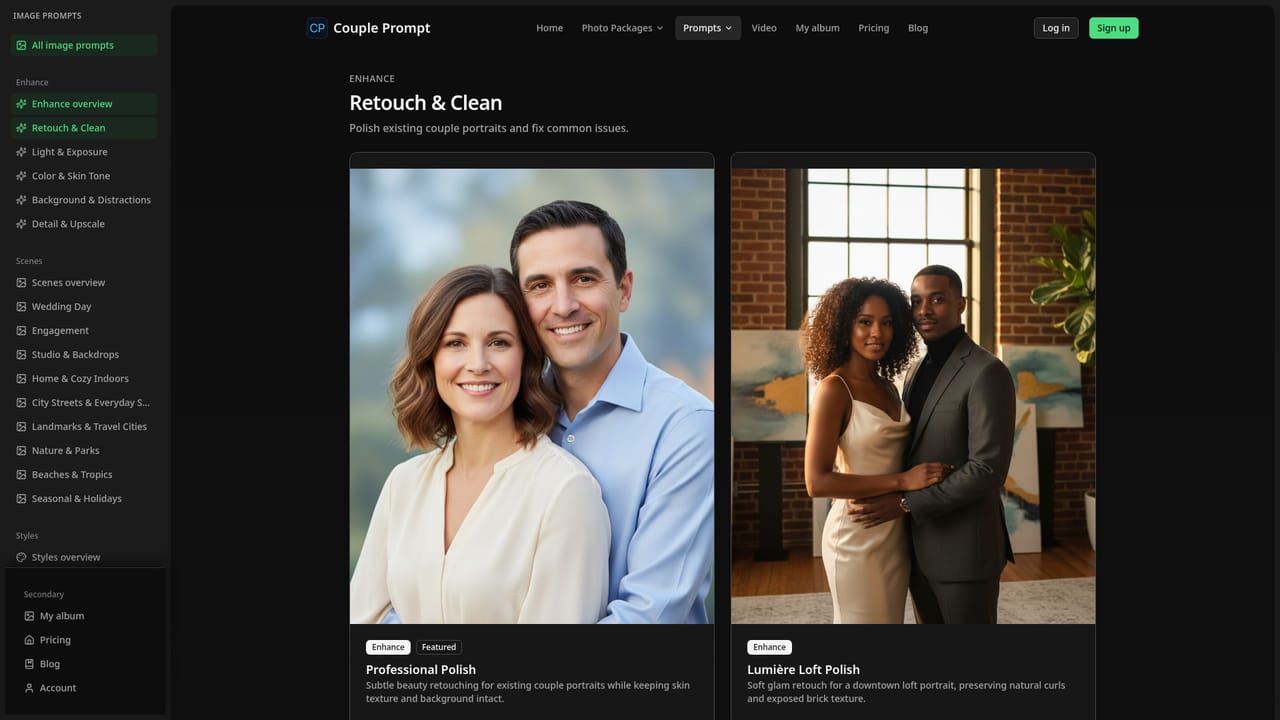Open Pricing in the top navigation

tap(873, 28)
